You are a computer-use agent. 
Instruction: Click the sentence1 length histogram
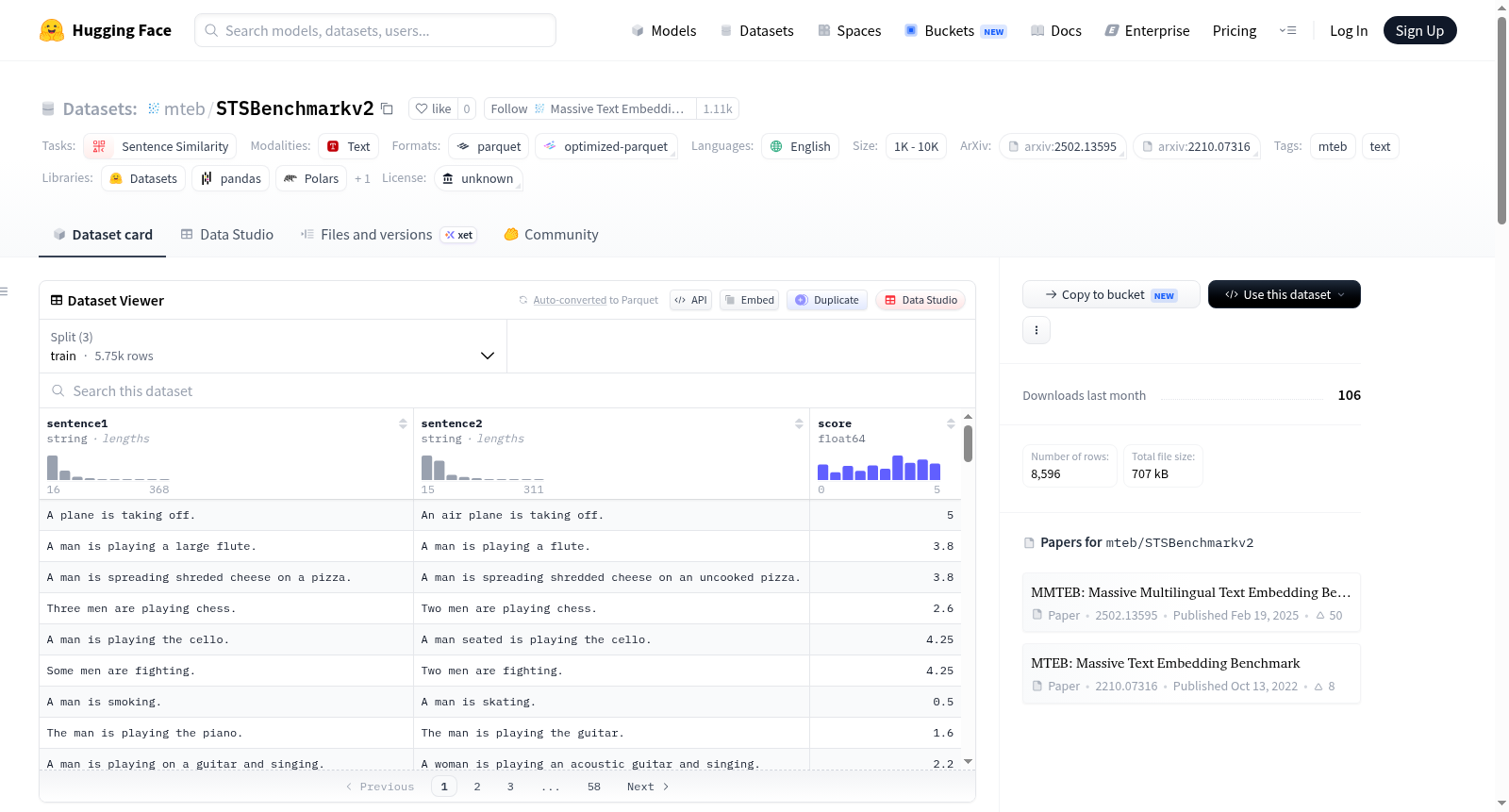pyautogui.click(x=108, y=468)
